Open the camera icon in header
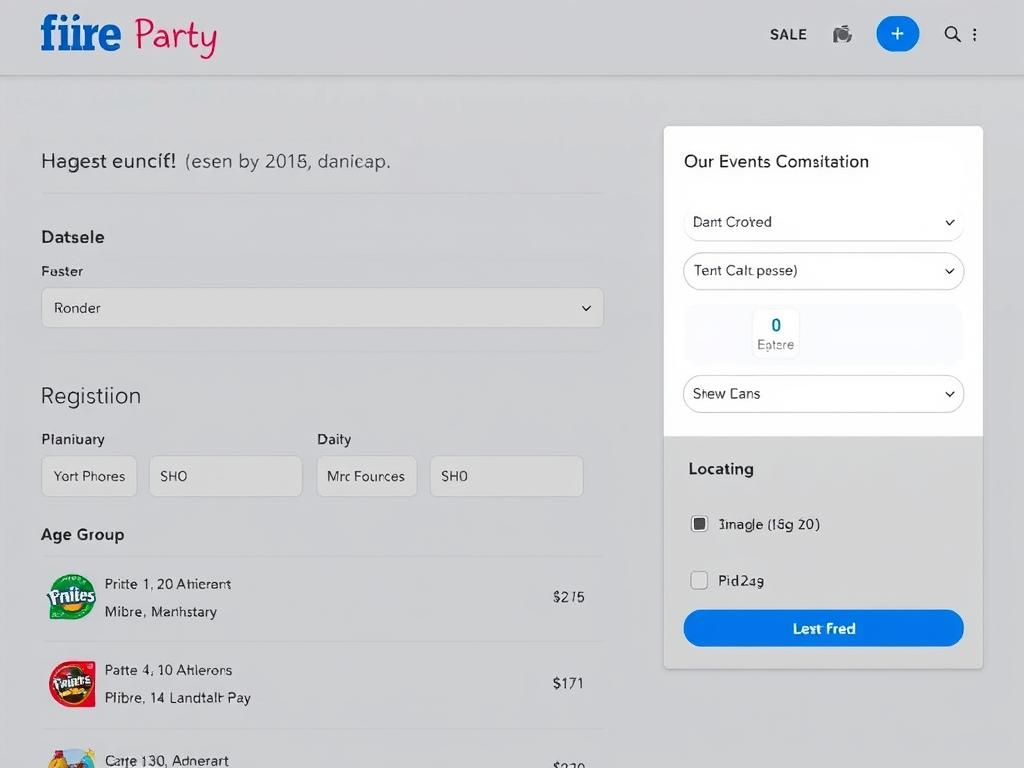 (x=842, y=34)
